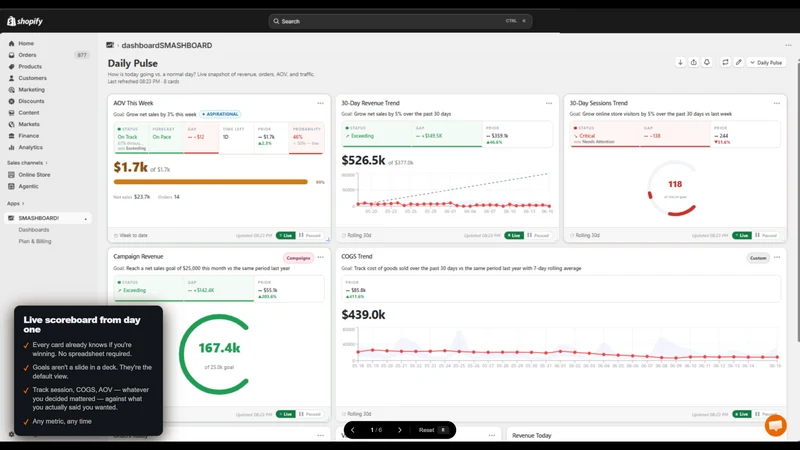Open Plan & Billing link
Viewport: 800px width, 450px height.
[x=35, y=241]
